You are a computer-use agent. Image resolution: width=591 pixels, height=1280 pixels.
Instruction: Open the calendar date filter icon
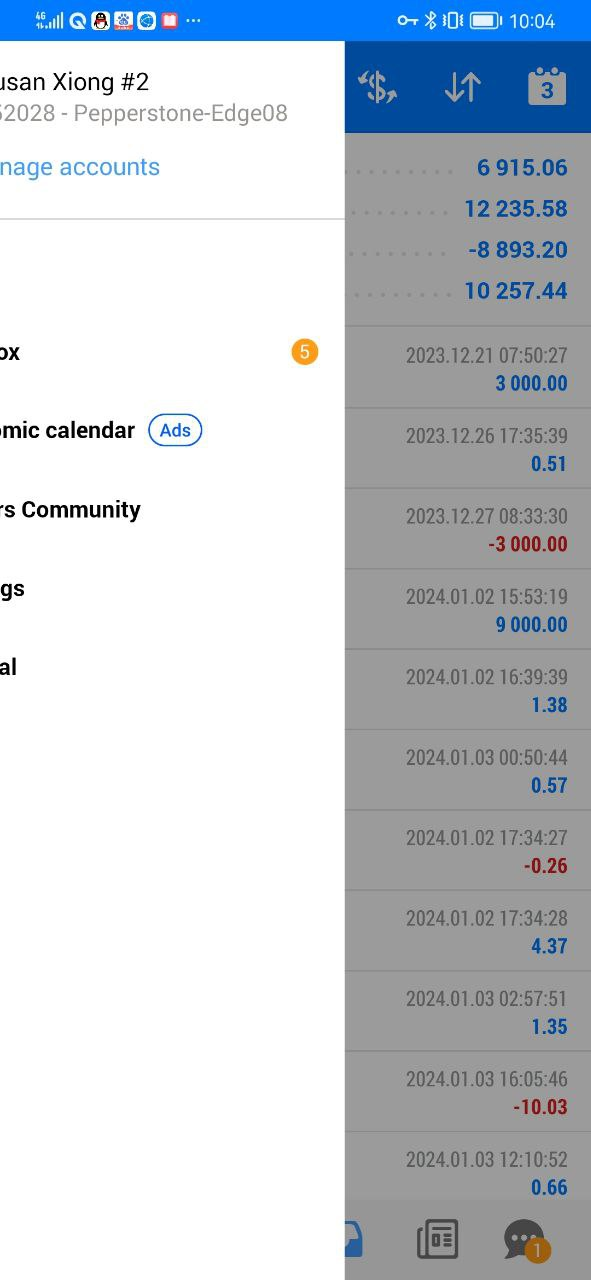(547, 87)
